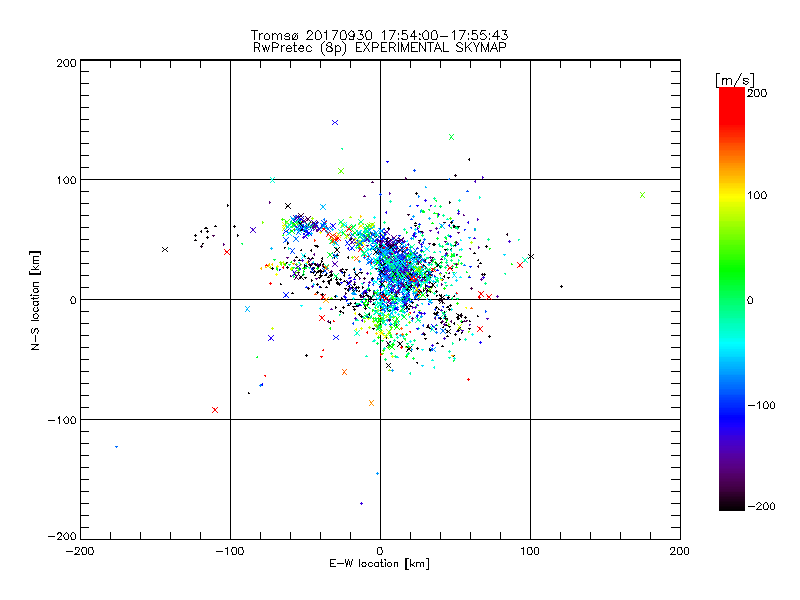The height and width of the screenshot is (600, 800).
Task: Click the E-W axis 200 tick label
Action: (680, 551)
